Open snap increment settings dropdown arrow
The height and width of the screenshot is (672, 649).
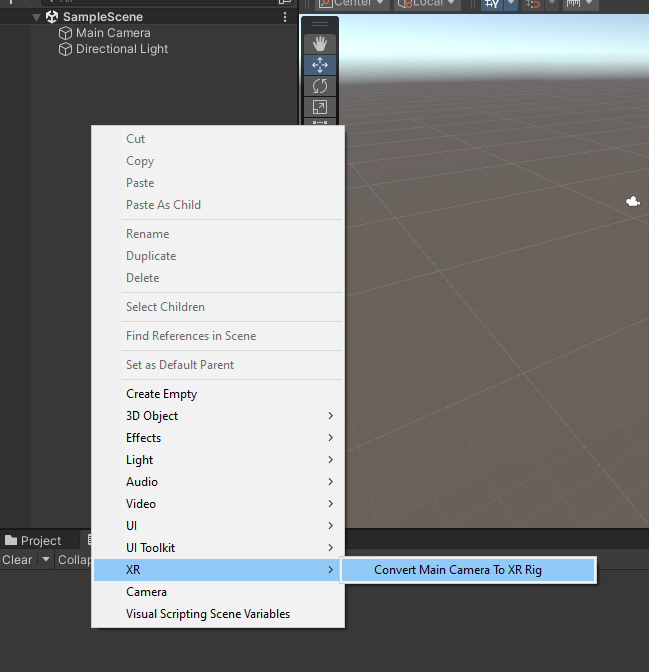pyautogui.click(x=552, y=3)
